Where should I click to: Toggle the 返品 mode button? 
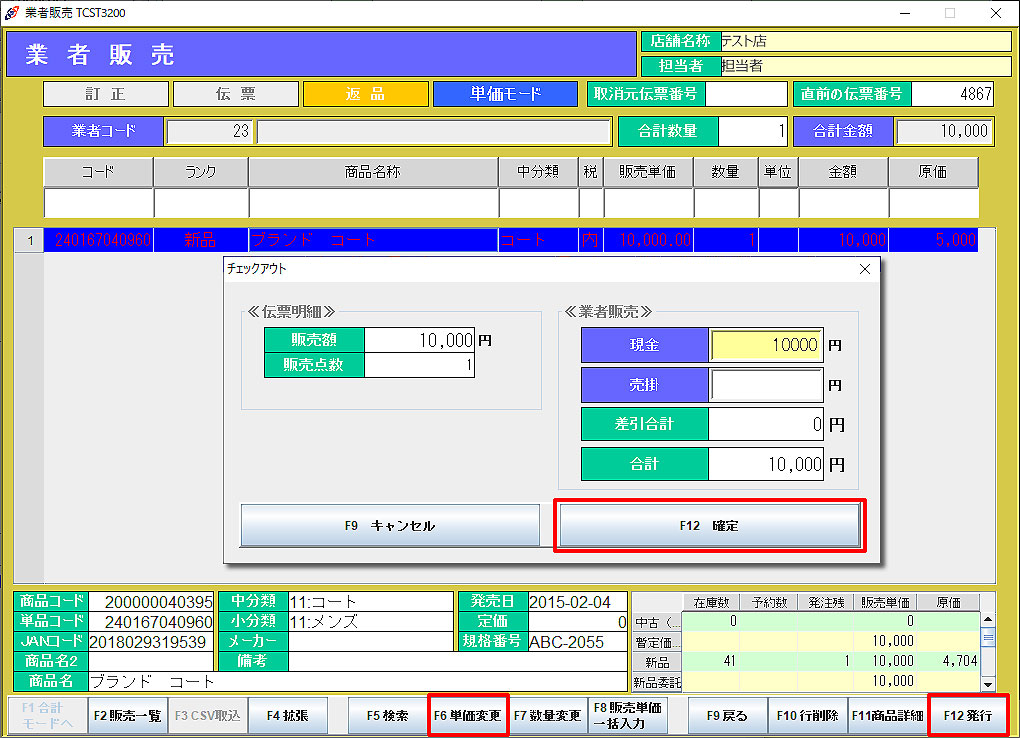[x=365, y=94]
